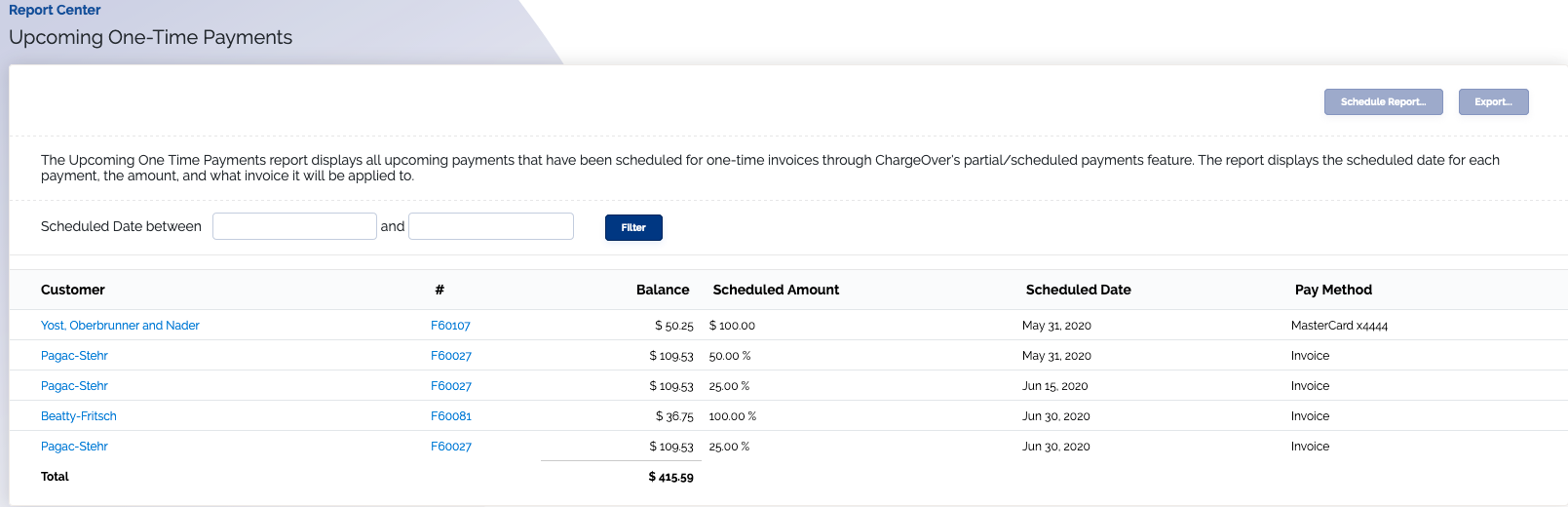Image resolution: width=1568 pixels, height=507 pixels.
Task: Open invoice F60081
Action: tap(451, 416)
